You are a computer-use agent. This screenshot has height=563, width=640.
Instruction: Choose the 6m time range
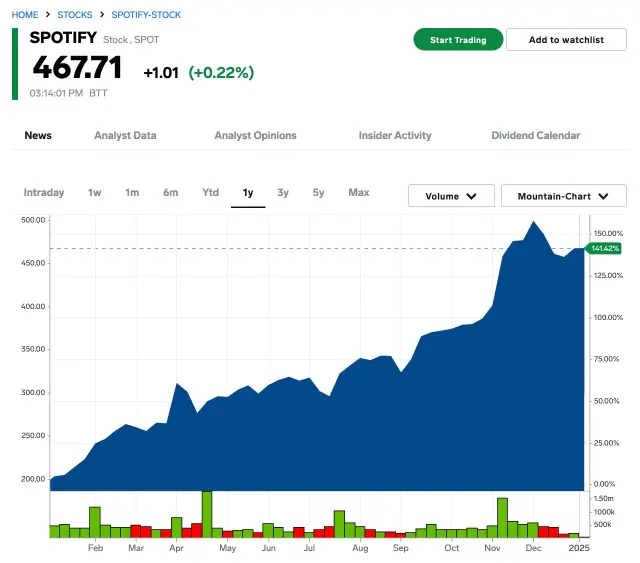tap(171, 192)
